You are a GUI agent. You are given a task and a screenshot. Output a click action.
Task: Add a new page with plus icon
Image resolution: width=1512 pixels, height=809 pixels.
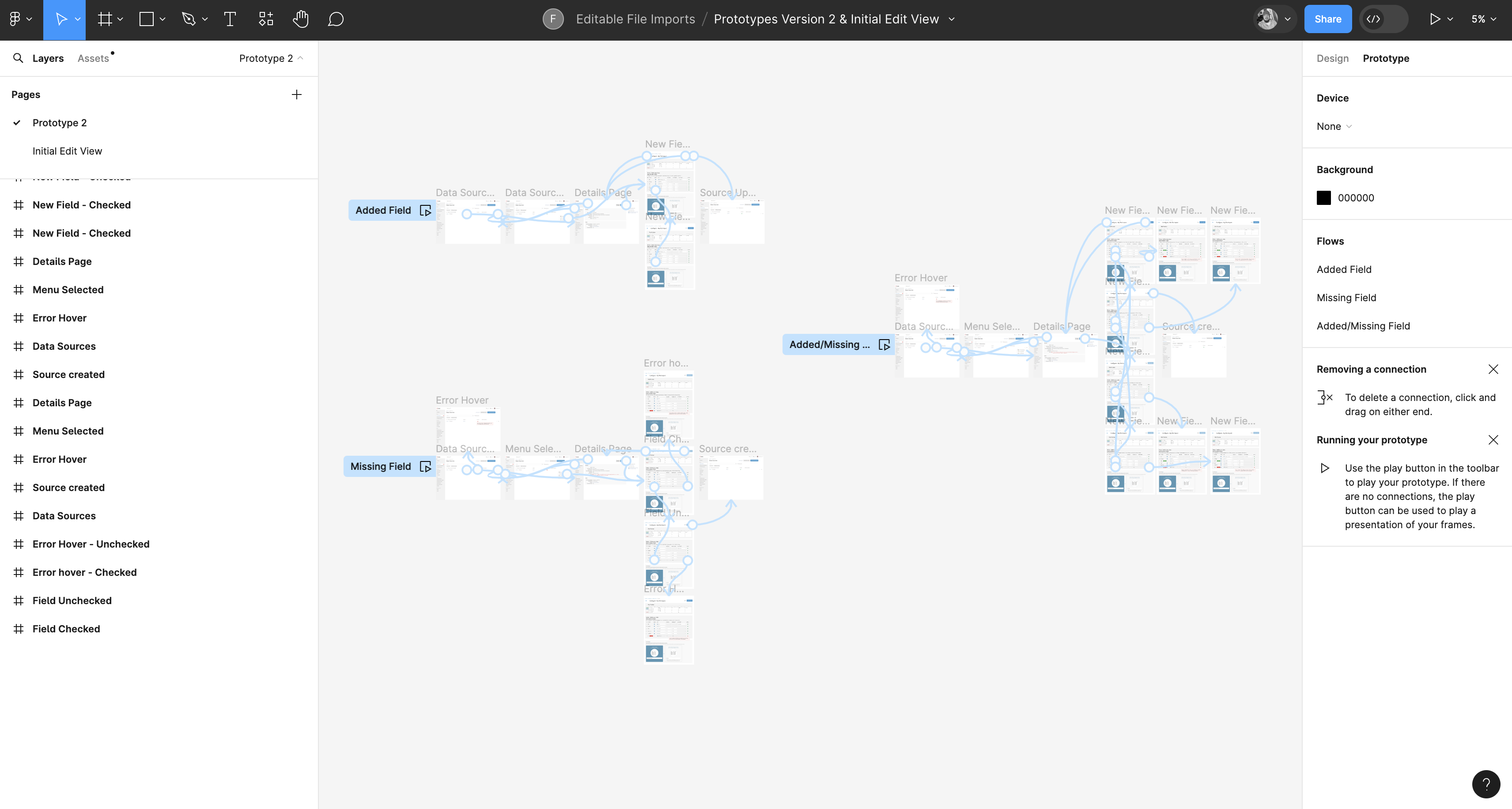click(297, 95)
